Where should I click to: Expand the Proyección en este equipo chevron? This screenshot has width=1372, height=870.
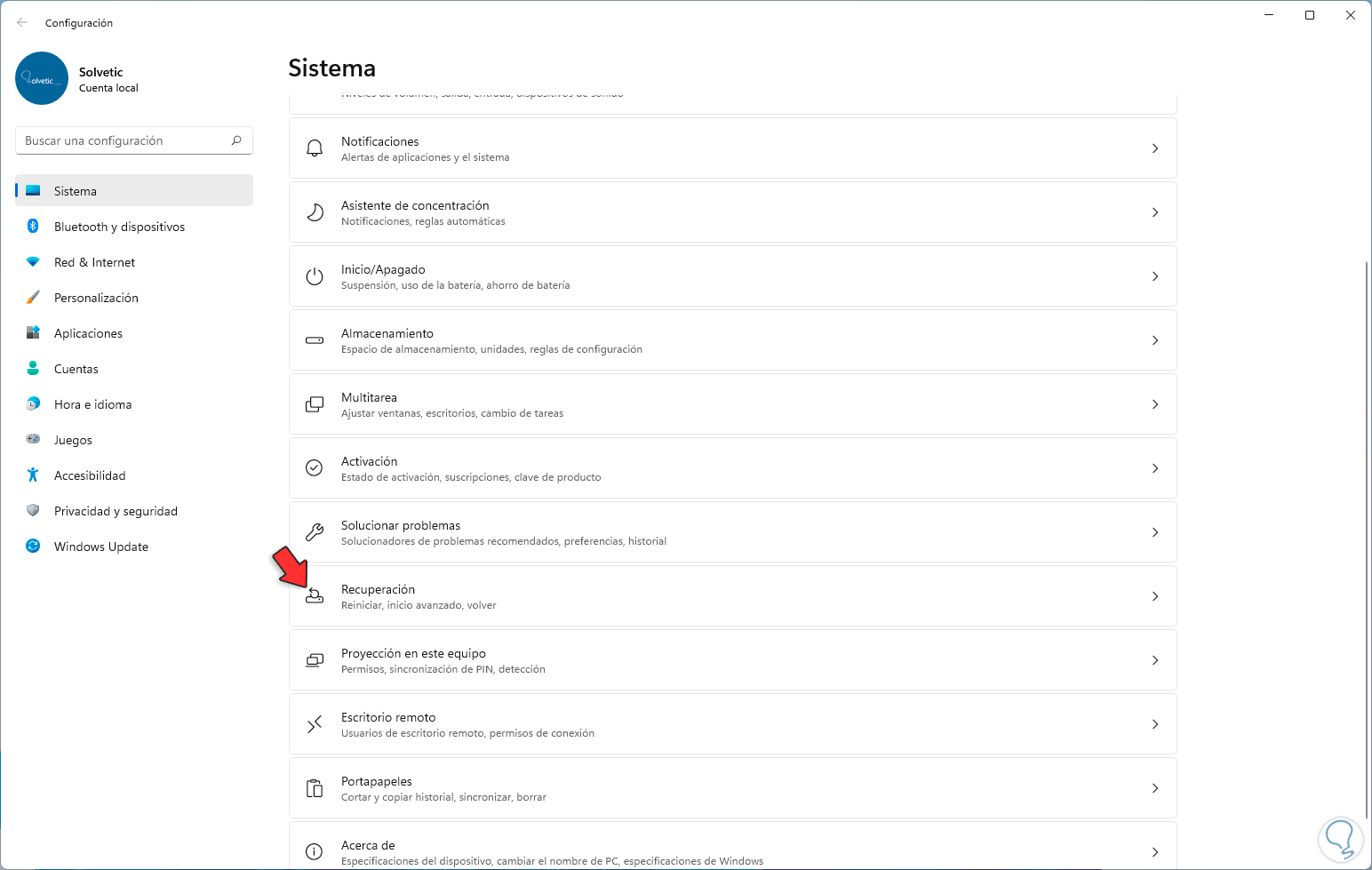point(1155,660)
